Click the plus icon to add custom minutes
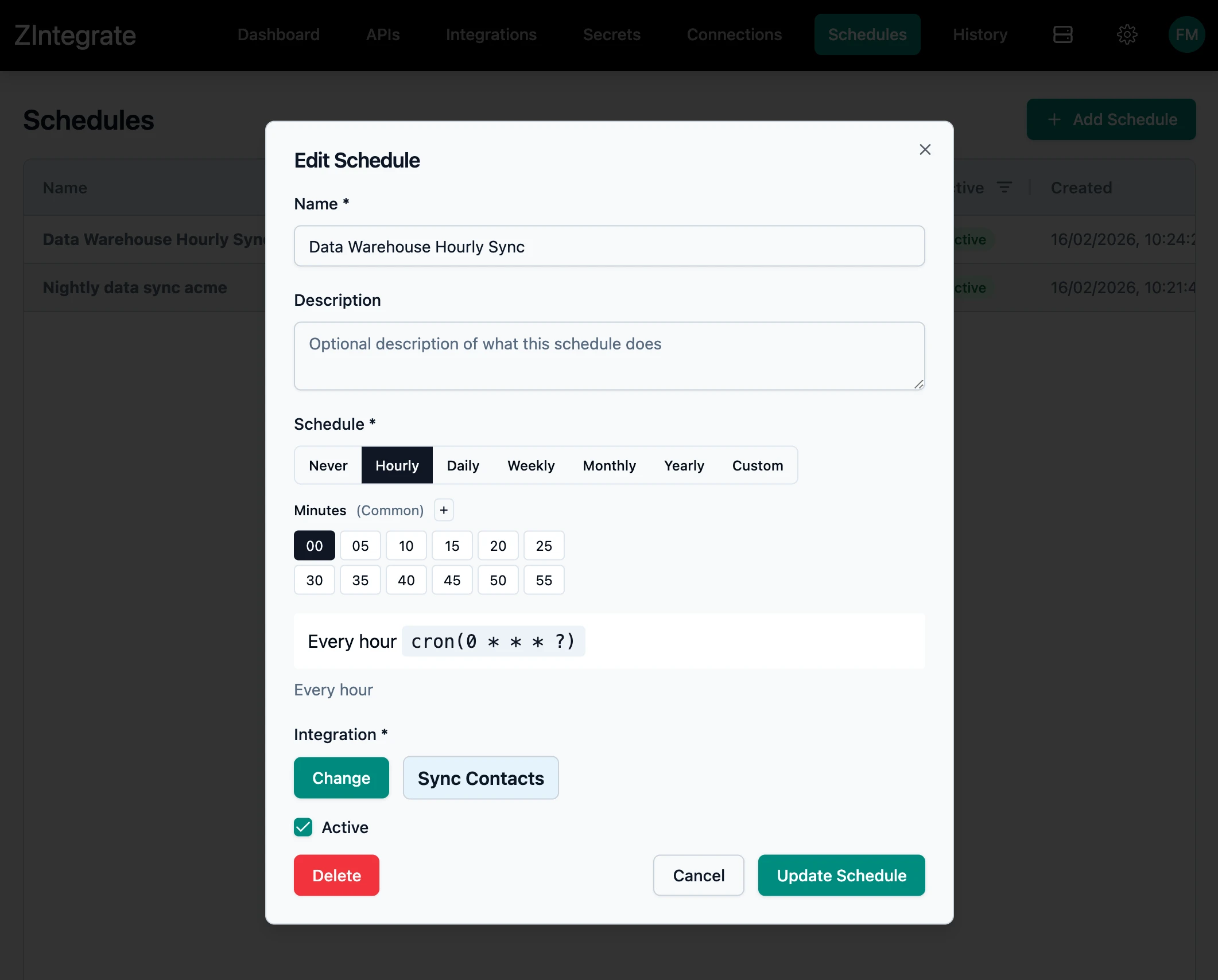The height and width of the screenshot is (980, 1218). (x=443, y=510)
